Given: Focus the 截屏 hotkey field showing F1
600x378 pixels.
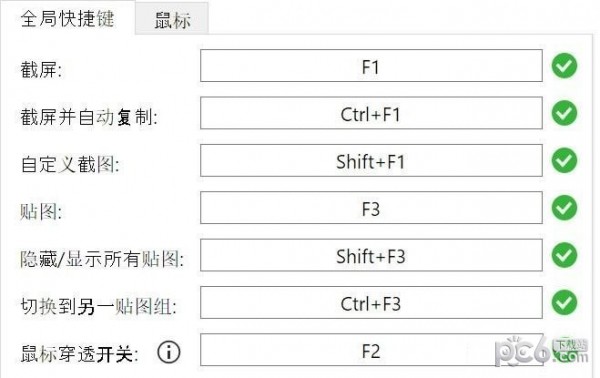Looking at the screenshot, I should pyautogui.click(x=371, y=66).
